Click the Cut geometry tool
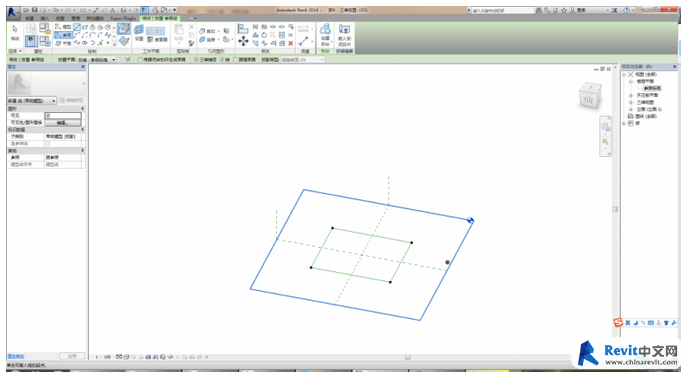Screen dimensions: 688x374 coord(208,31)
